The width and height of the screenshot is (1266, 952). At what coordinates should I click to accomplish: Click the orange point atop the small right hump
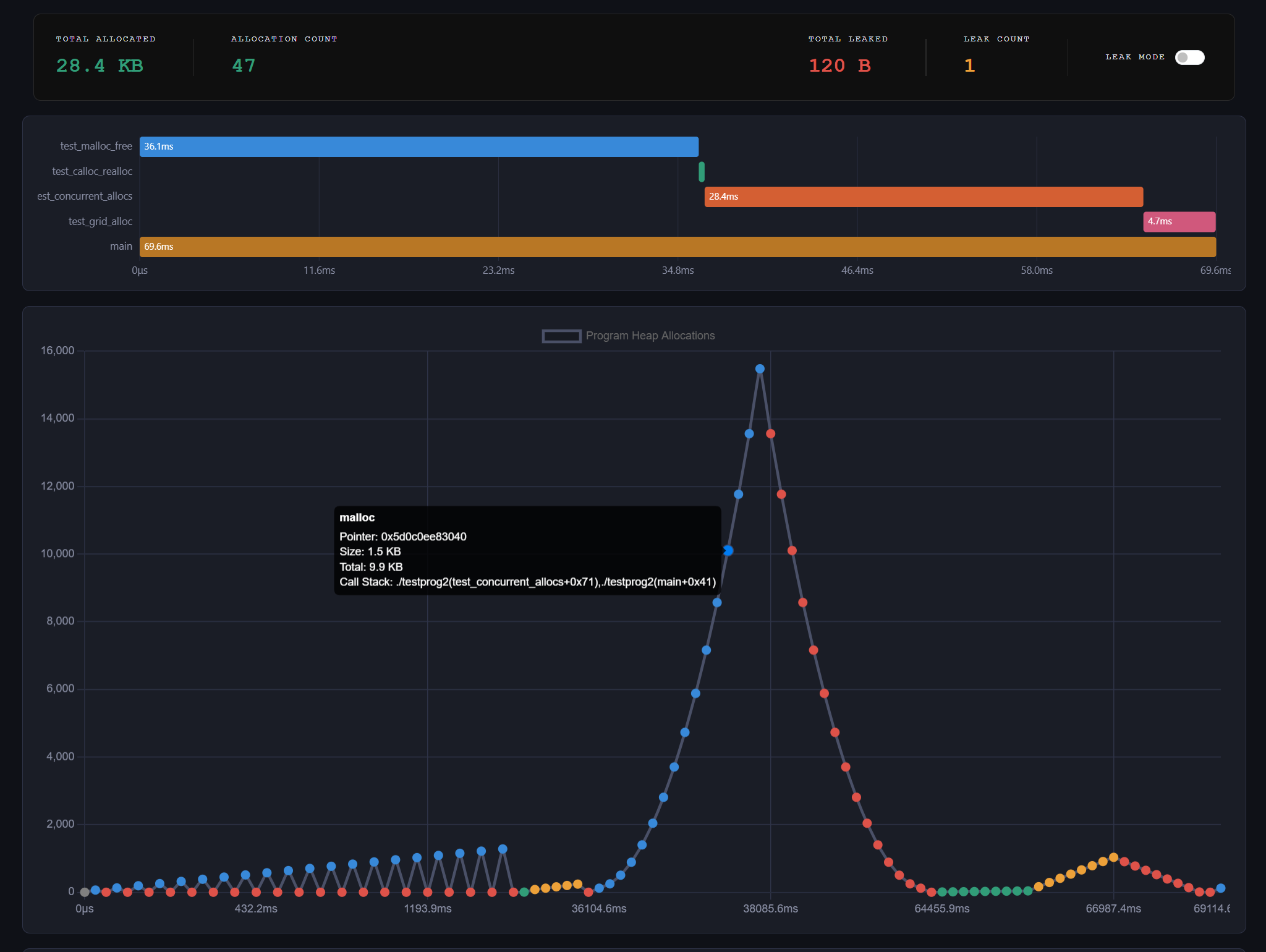point(1113,857)
